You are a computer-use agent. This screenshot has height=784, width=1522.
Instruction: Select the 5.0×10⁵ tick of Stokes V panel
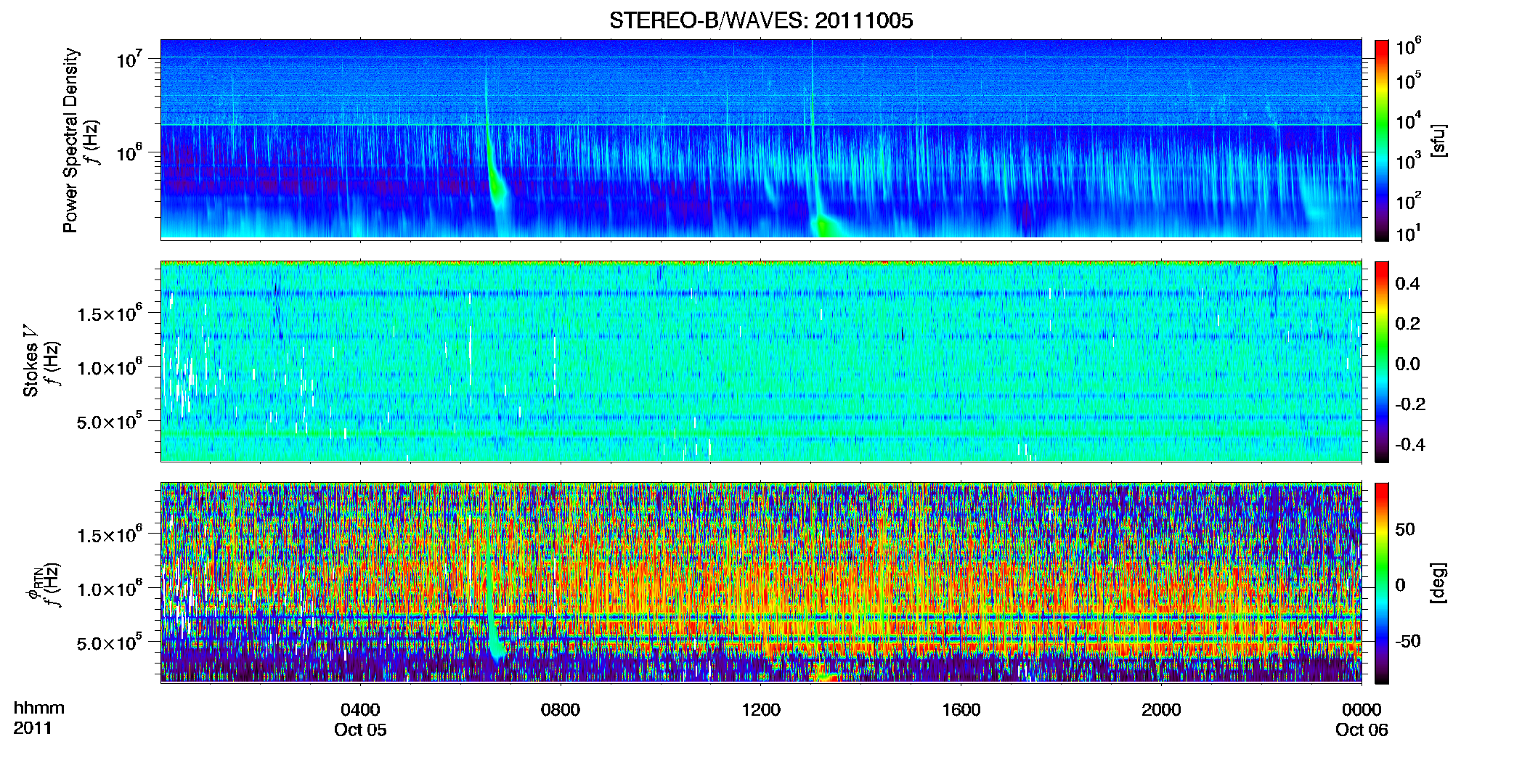click(x=109, y=421)
